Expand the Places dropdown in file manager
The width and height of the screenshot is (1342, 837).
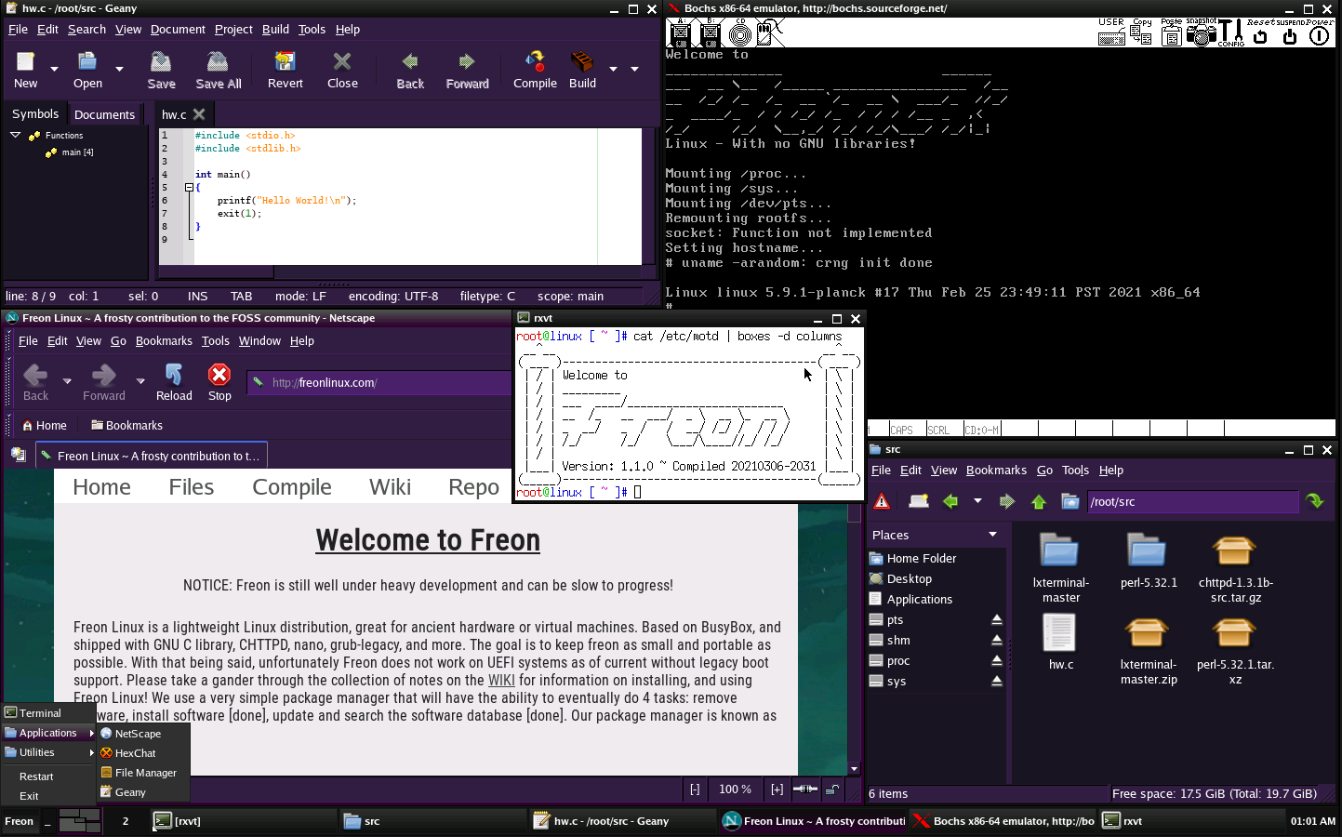(993, 535)
